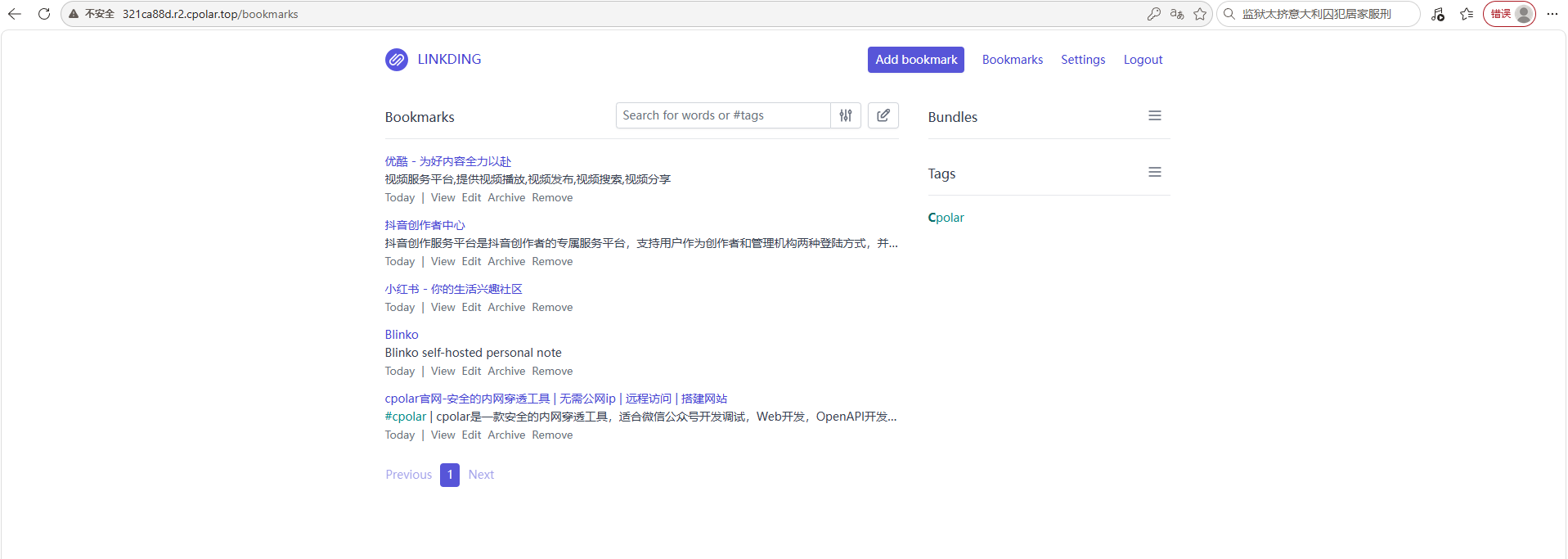The width and height of the screenshot is (1568, 559).
Task: Click the translate page icon
Action: pyautogui.click(x=1177, y=14)
